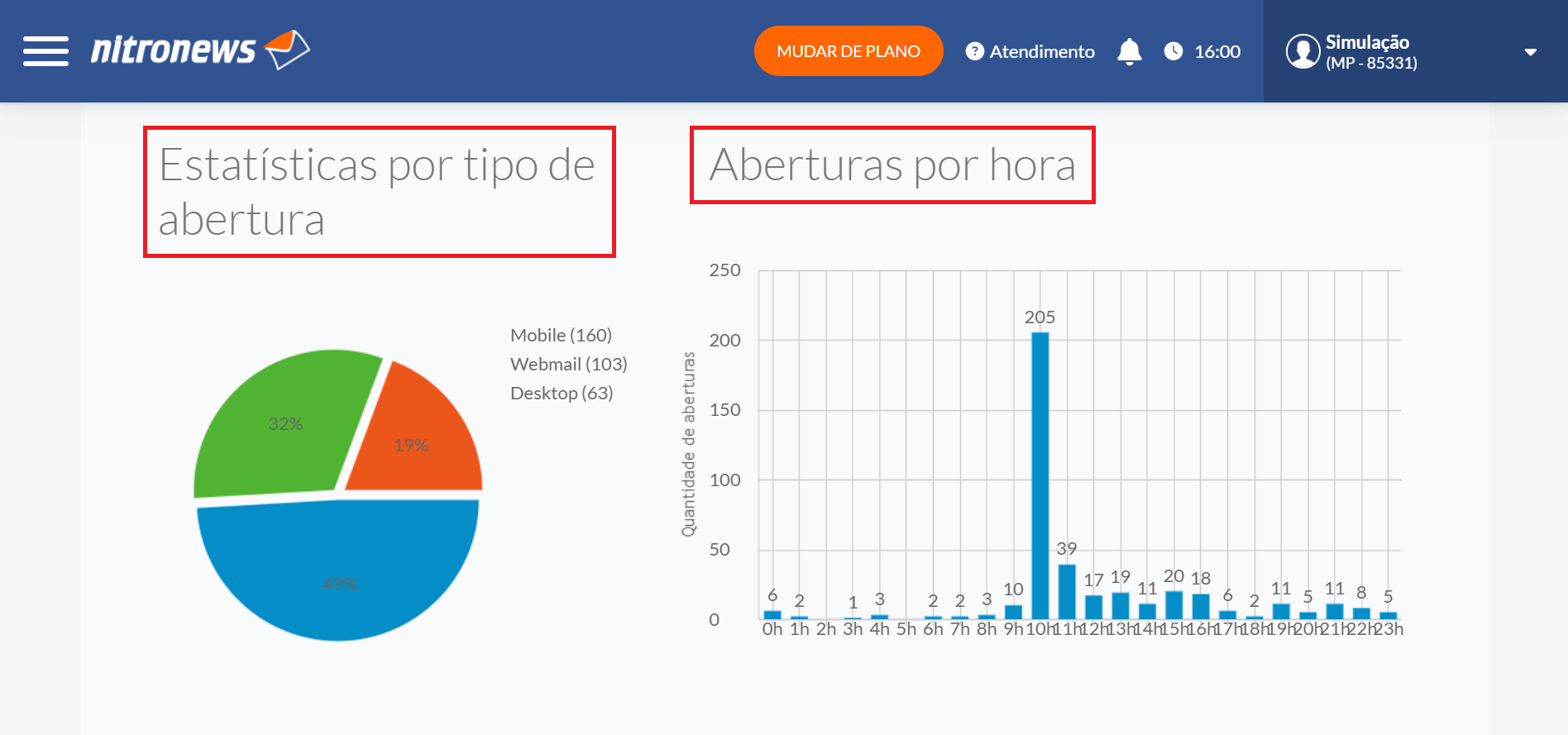Click the 12h bar labeled 17
The image size is (1568, 735).
(1094, 608)
